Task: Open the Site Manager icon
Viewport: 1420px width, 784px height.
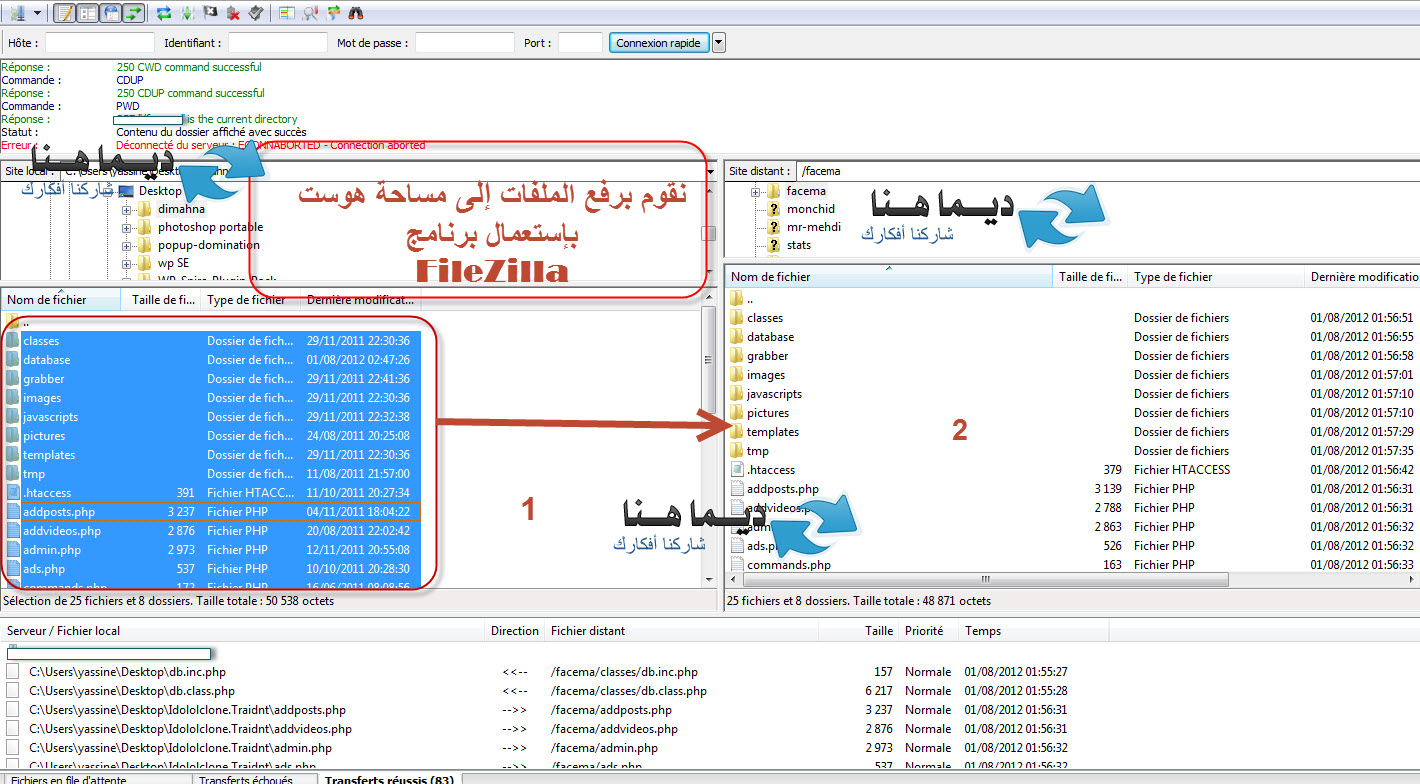Action: coord(16,12)
